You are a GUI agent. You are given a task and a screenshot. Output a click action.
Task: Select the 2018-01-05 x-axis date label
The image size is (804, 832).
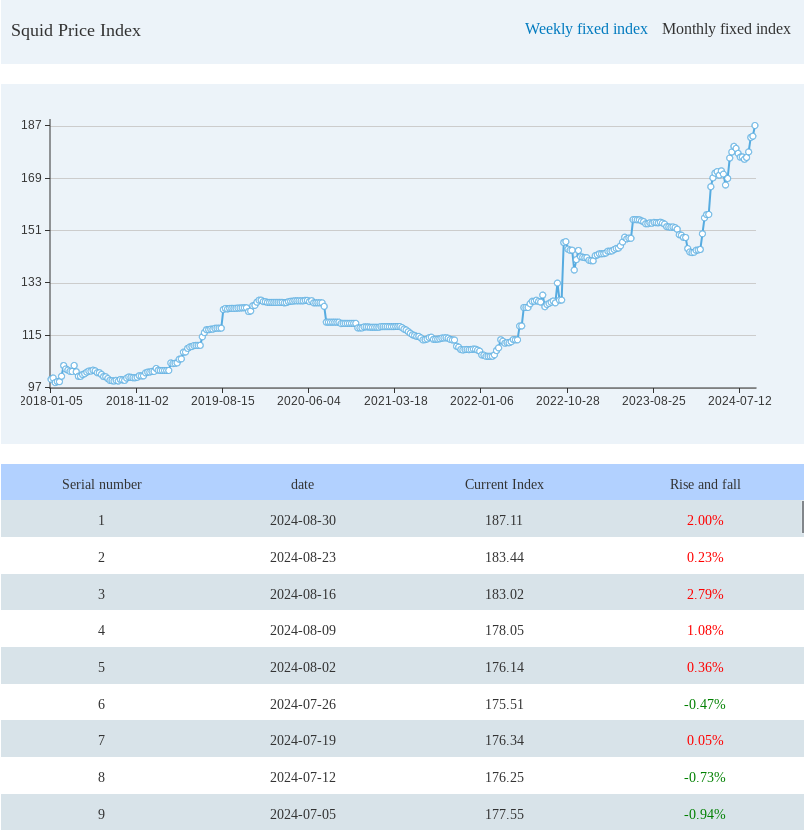pos(52,400)
